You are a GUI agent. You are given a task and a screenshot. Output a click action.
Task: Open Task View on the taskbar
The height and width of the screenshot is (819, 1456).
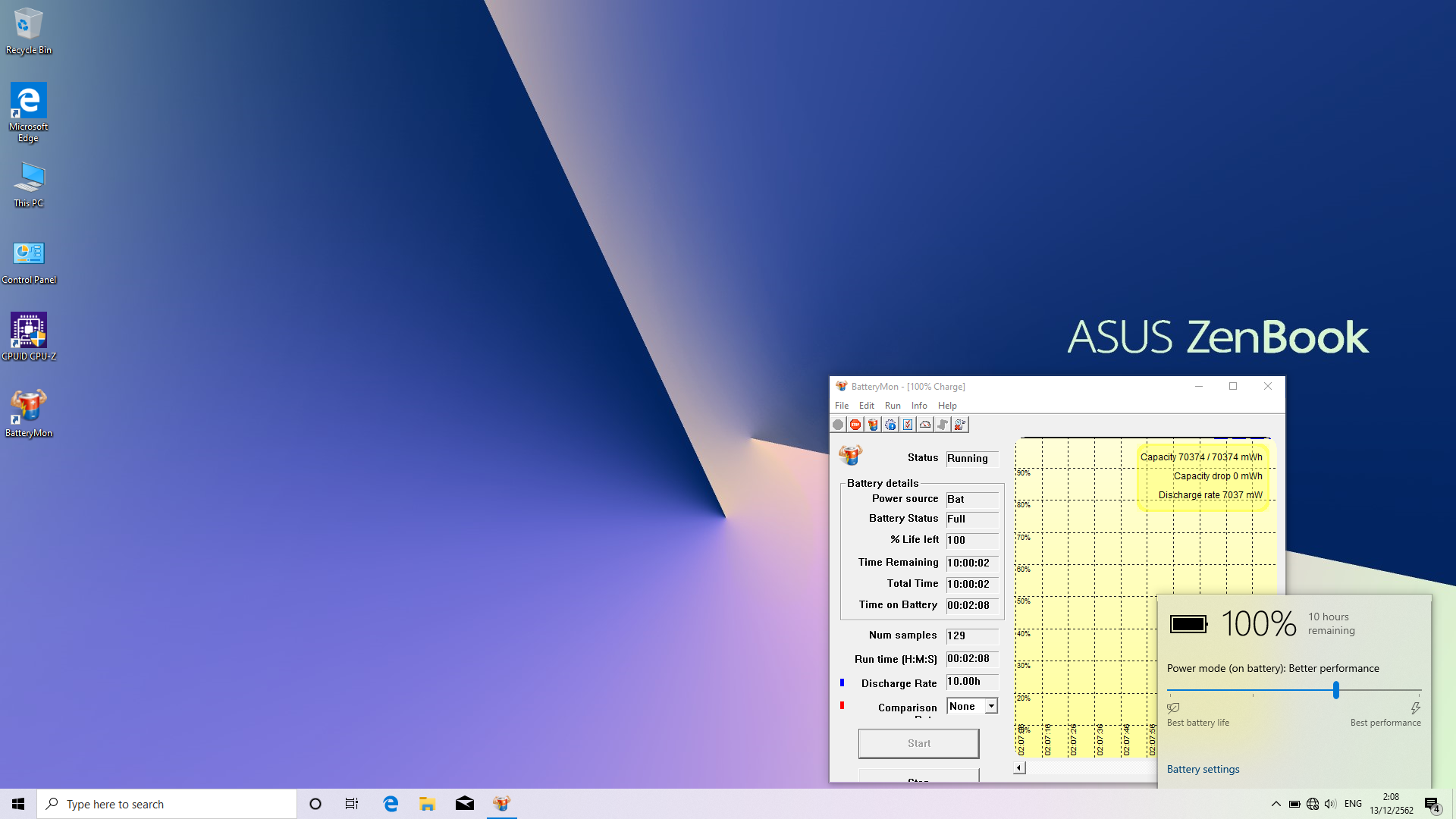click(352, 804)
